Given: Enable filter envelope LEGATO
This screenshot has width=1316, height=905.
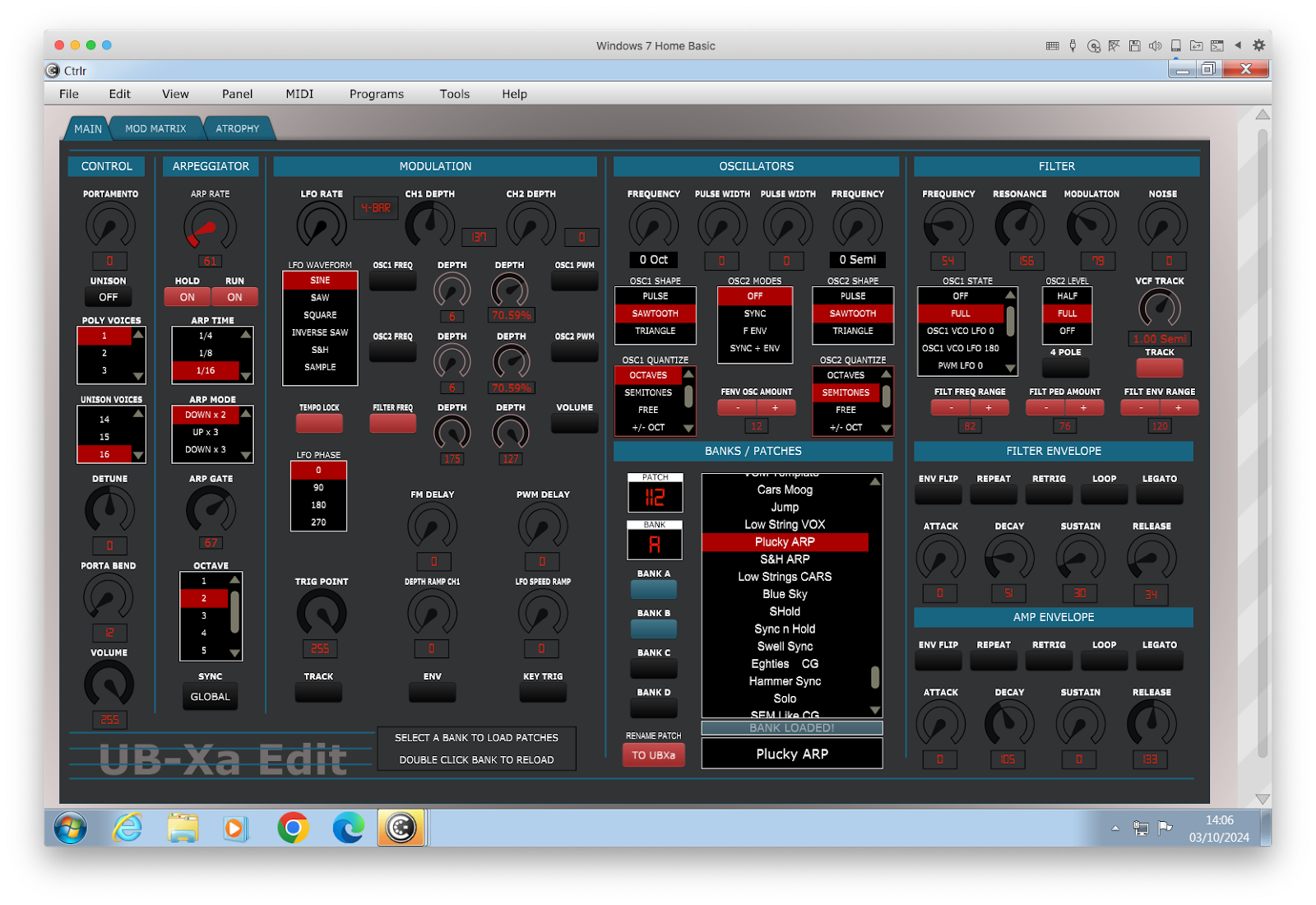Looking at the screenshot, I should coord(1159,494).
